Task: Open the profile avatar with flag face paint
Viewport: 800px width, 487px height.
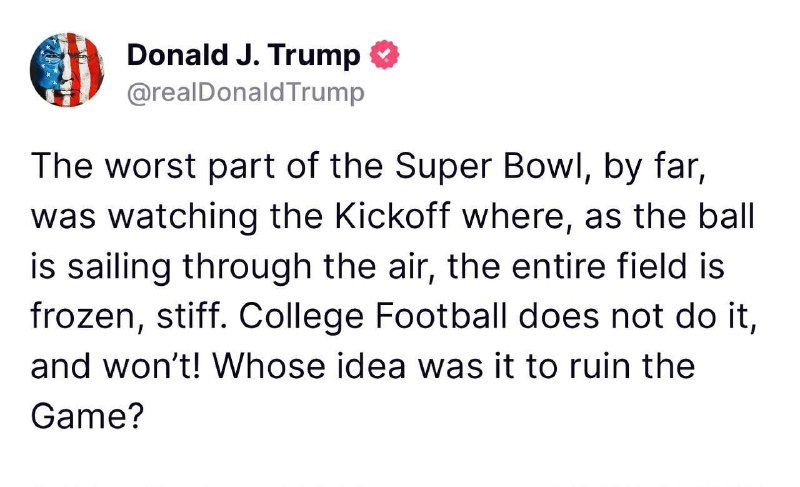Action: tap(67, 69)
